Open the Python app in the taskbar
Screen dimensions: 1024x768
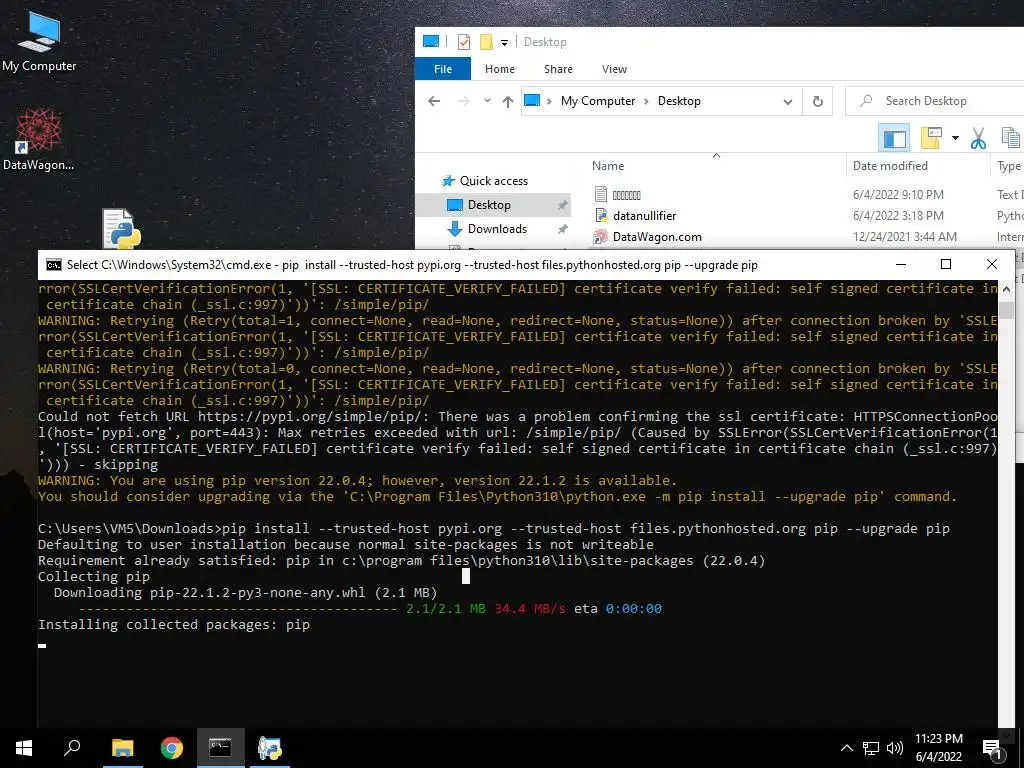point(269,748)
